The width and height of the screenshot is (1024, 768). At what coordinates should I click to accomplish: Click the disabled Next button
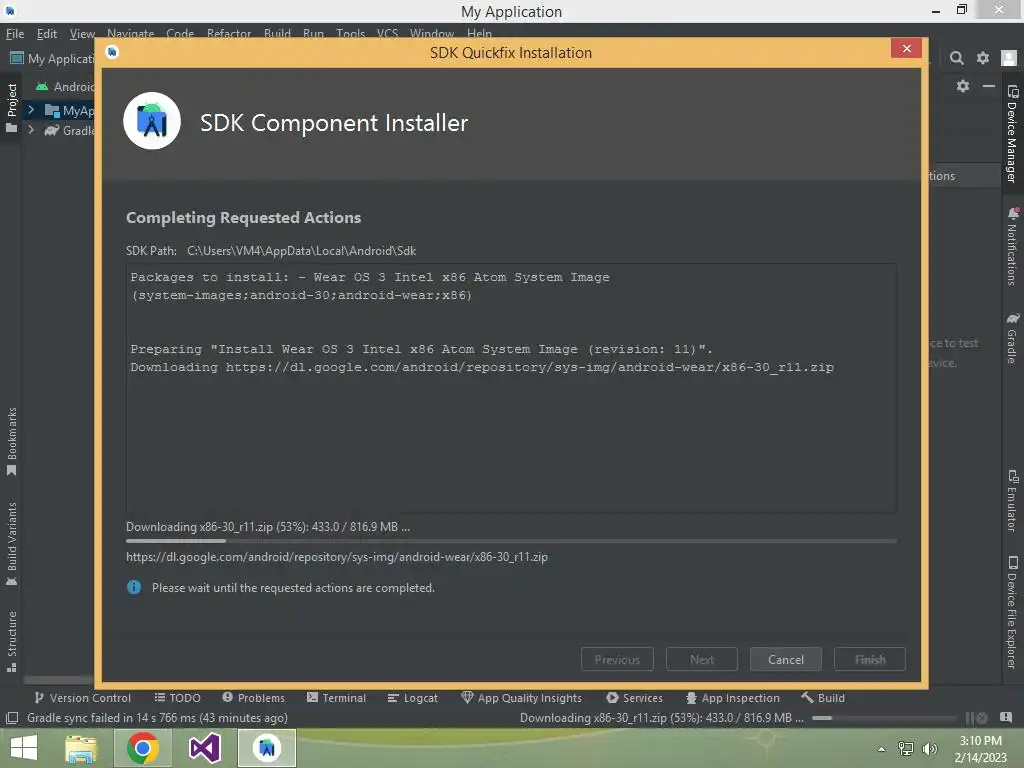click(701, 659)
